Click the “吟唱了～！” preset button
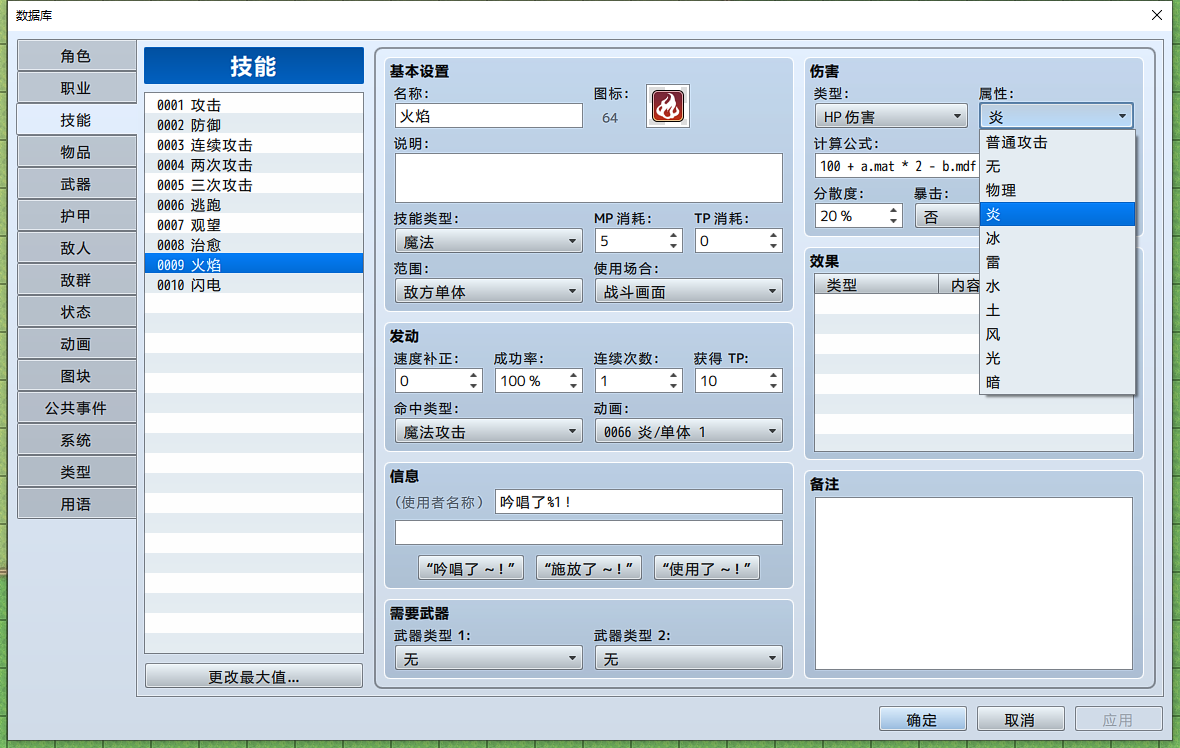Viewport: 1180px width, 748px height. [470, 568]
